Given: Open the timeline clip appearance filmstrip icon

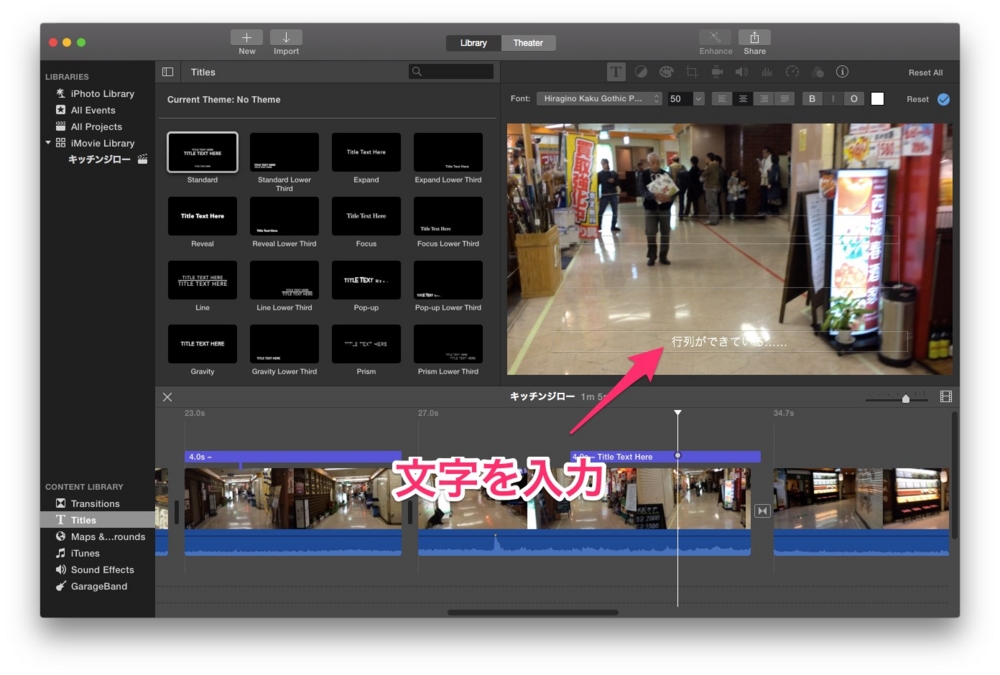Looking at the screenshot, I should point(946,397).
